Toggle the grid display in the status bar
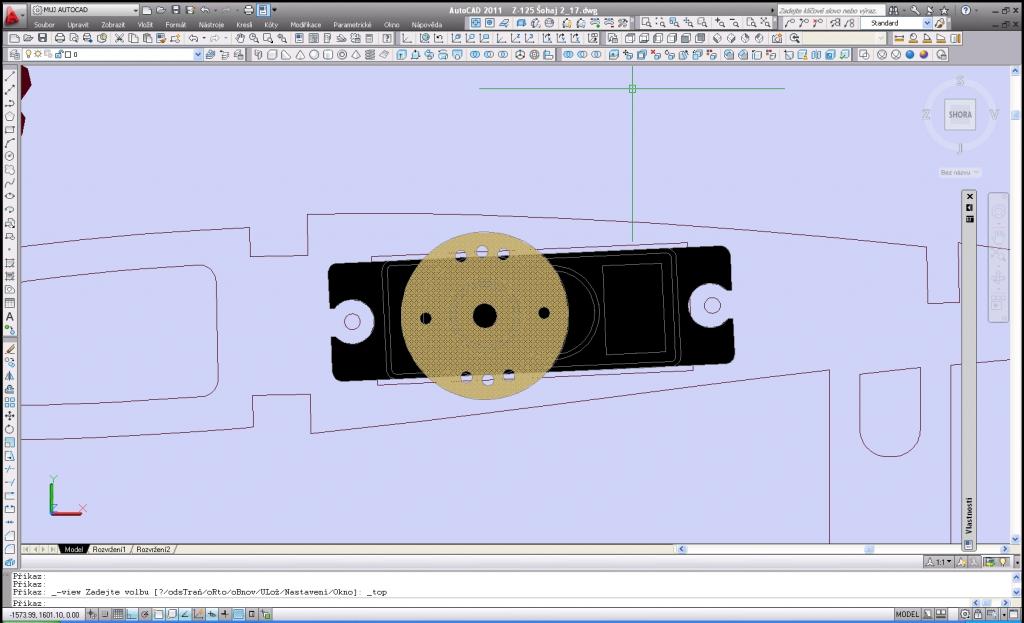The height and width of the screenshot is (623, 1024). tap(117, 614)
